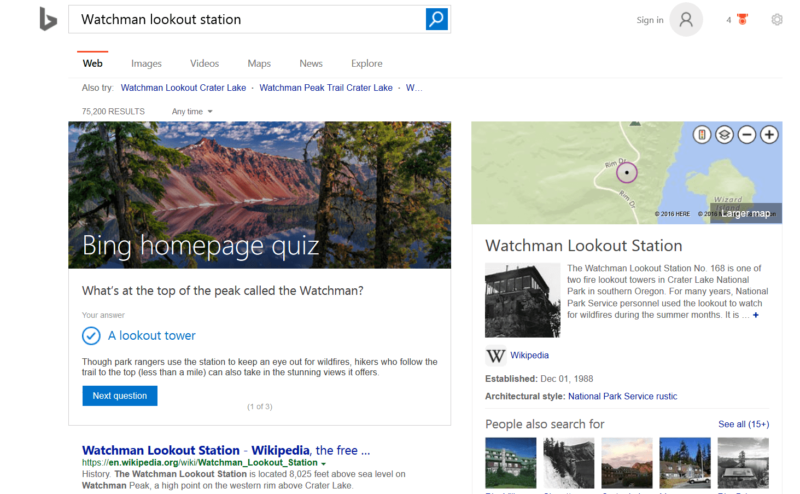800x494 pixels.
Task: Switch to the Explore tab
Action: (x=366, y=63)
